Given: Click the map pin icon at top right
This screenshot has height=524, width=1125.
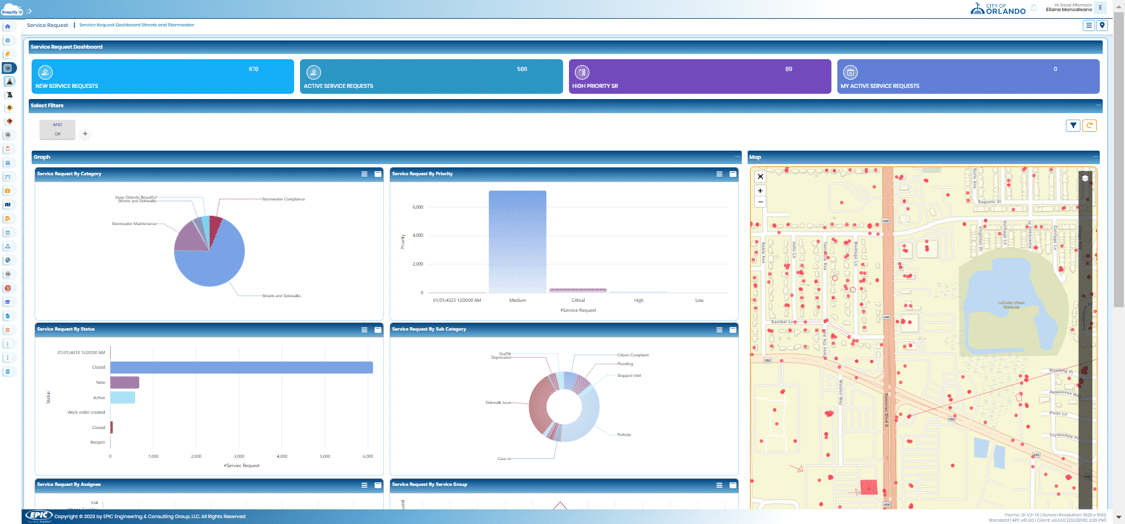Looking at the screenshot, I should coord(1102,26).
